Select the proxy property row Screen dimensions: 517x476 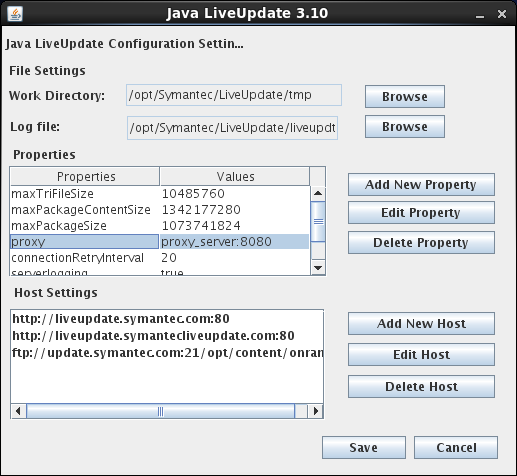(160, 242)
